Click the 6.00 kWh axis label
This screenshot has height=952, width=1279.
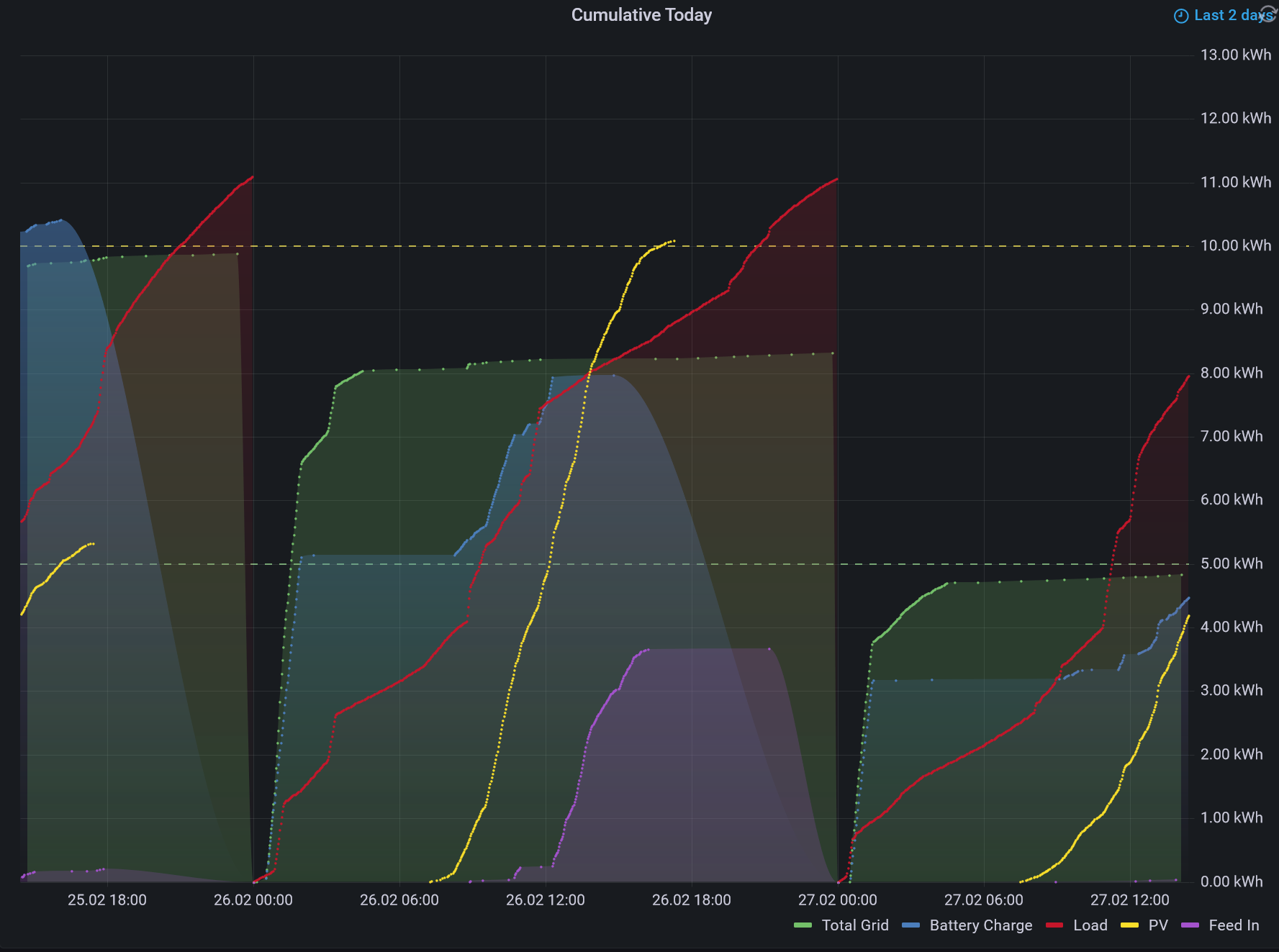click(1231, 499)
